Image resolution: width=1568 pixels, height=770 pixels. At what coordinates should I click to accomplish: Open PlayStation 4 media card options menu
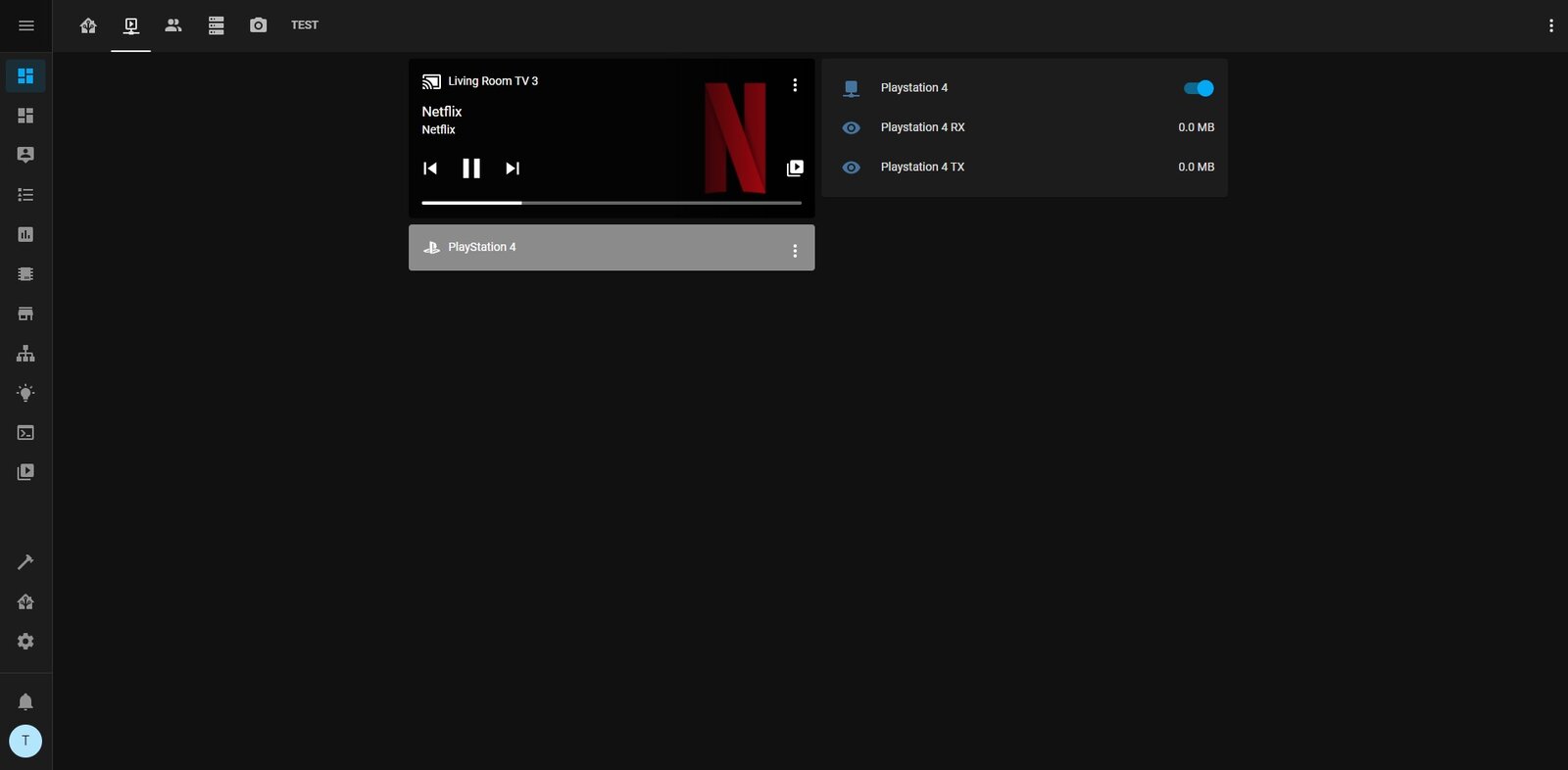pos(795,251)
